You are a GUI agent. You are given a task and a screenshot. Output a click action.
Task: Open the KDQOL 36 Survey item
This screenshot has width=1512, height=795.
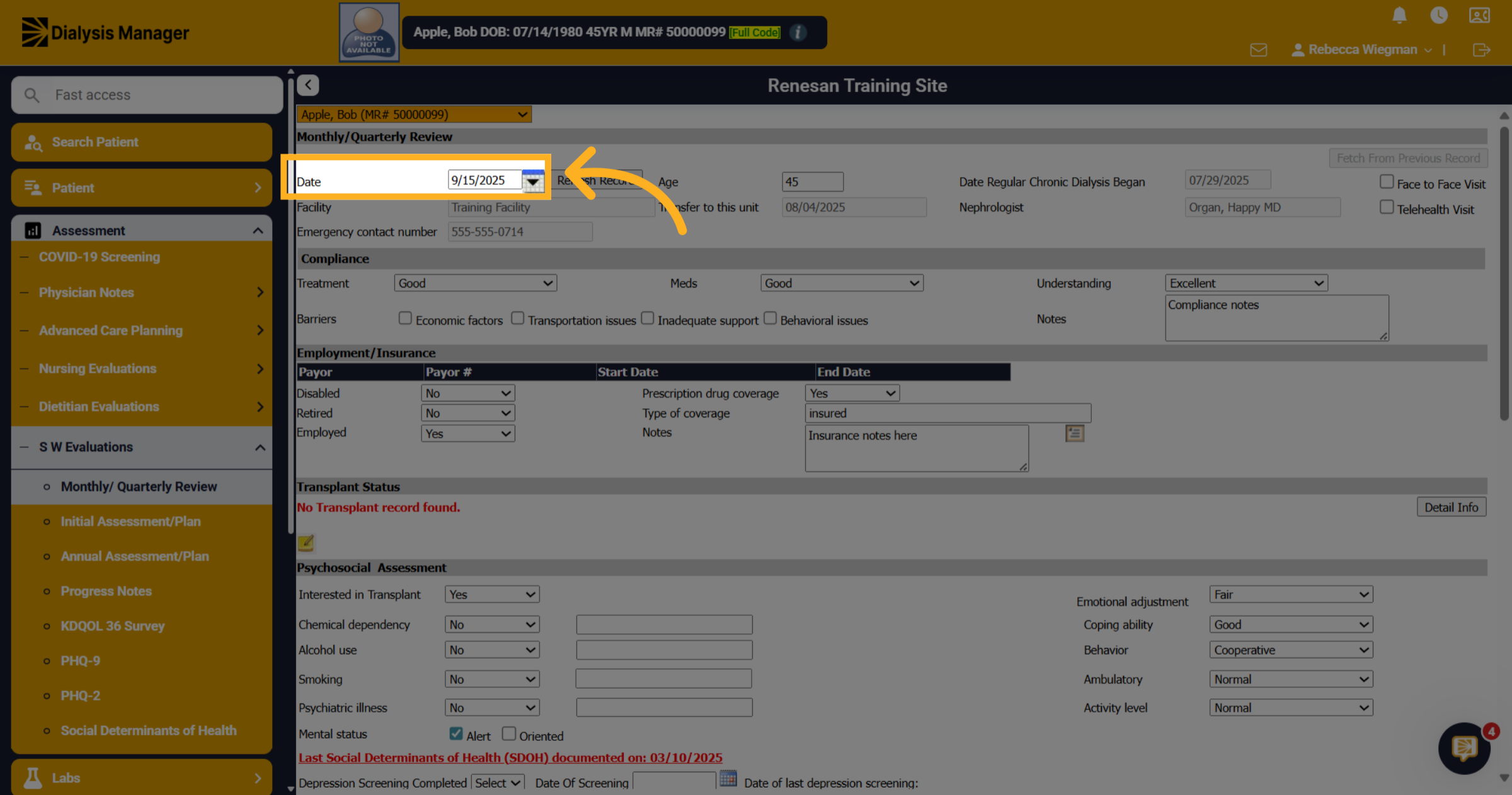(112, 626)
